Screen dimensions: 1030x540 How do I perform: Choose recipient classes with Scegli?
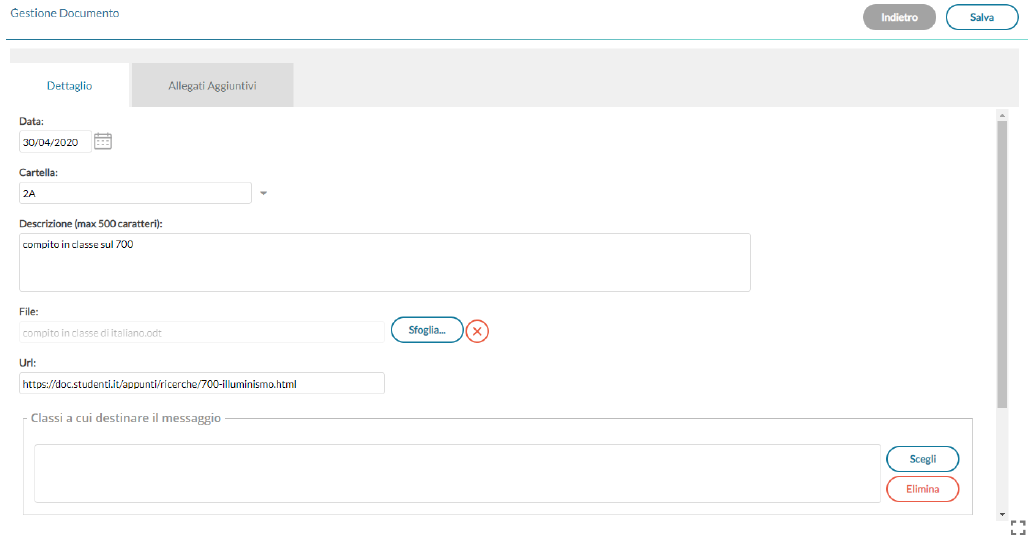coord(922,459)
